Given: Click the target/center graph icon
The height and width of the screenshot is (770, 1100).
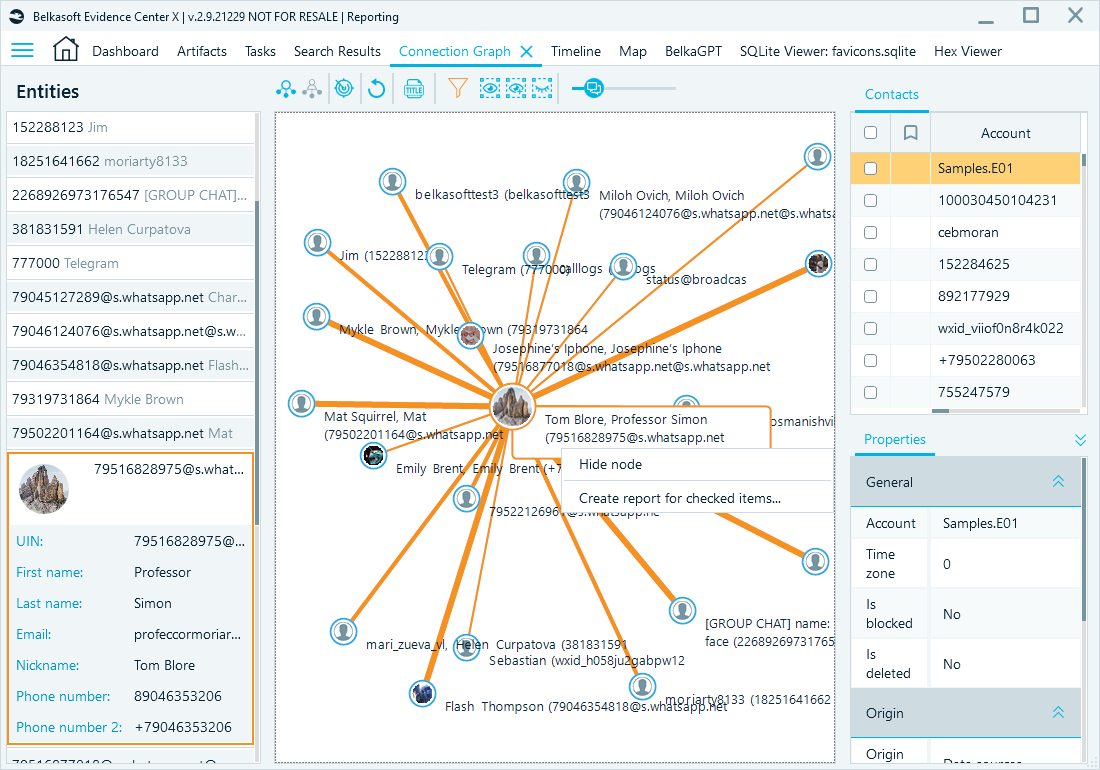Looking at the screenshot, I should pos(344,88).
